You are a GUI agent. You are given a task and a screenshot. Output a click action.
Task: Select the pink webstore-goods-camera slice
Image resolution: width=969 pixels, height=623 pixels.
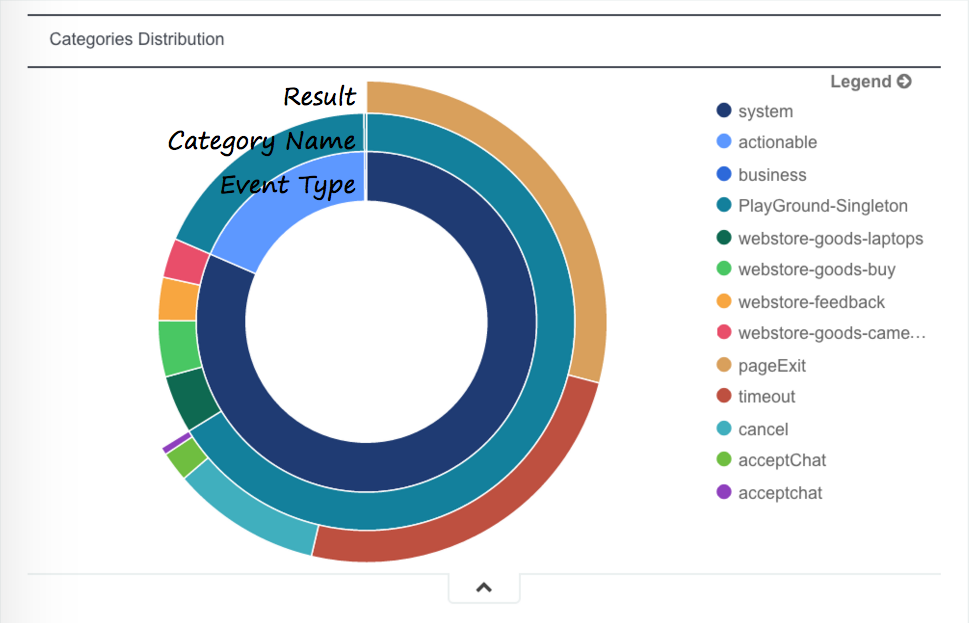tap(186, 263)
